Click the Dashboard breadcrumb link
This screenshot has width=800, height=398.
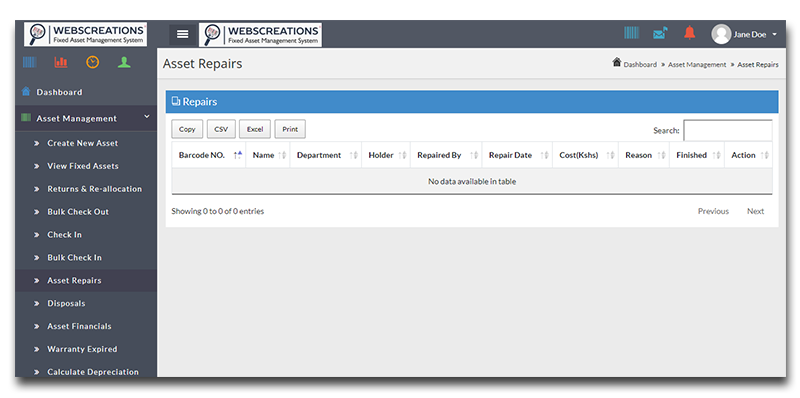coord(640,65)
